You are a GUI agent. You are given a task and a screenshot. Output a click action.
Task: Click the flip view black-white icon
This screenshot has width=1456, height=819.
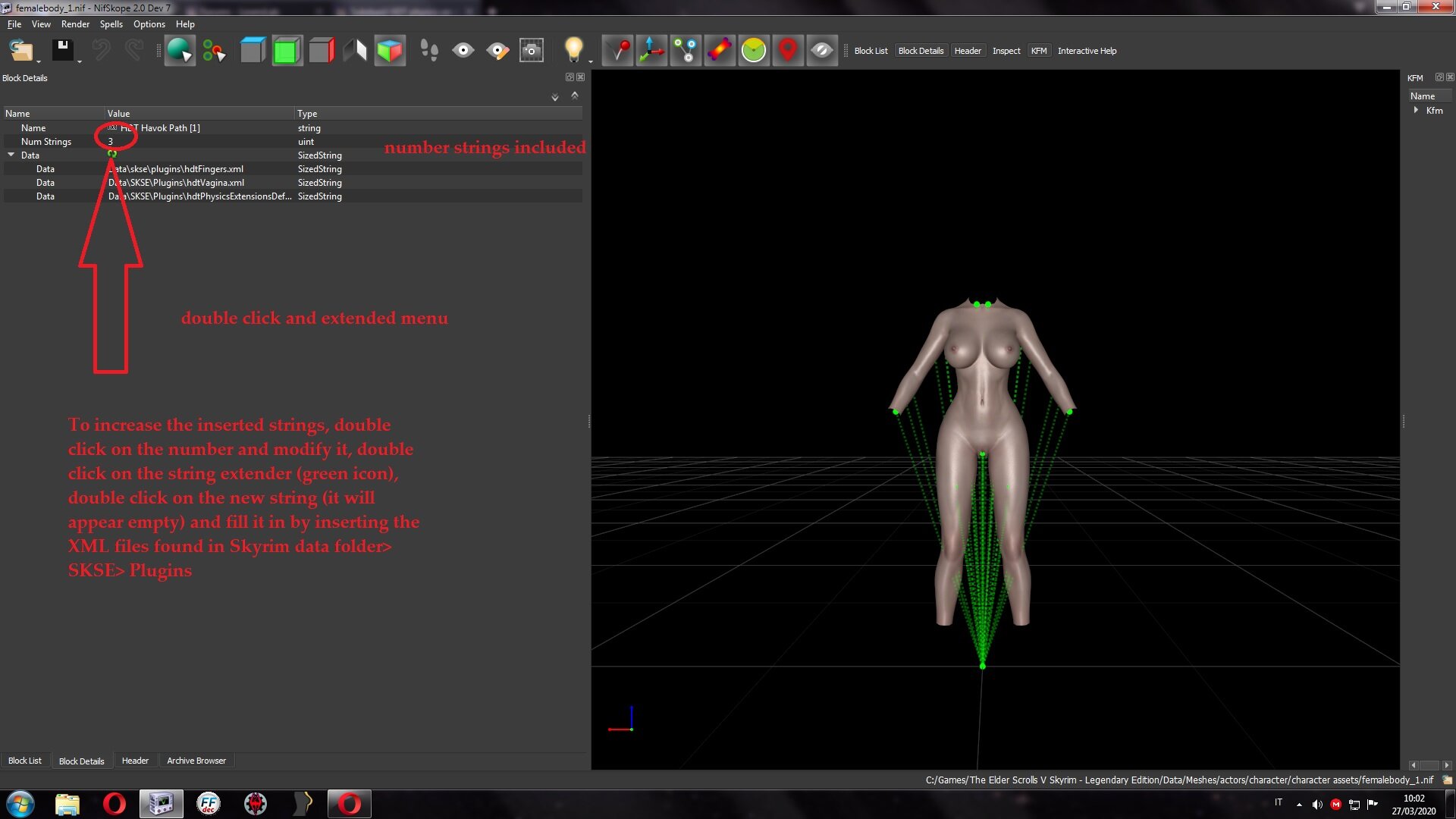pyautogui.click(x=355, y=51)
